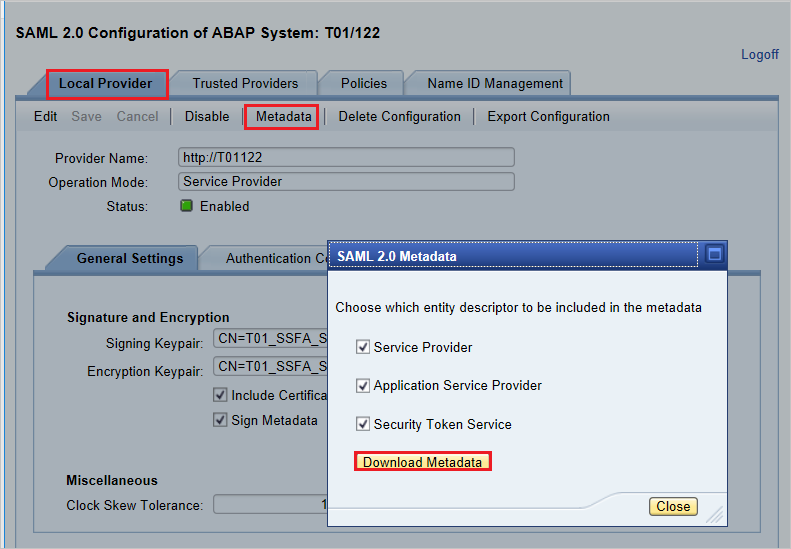
Task: Click the entity descriptor instruction text
Action: (519, 307)
